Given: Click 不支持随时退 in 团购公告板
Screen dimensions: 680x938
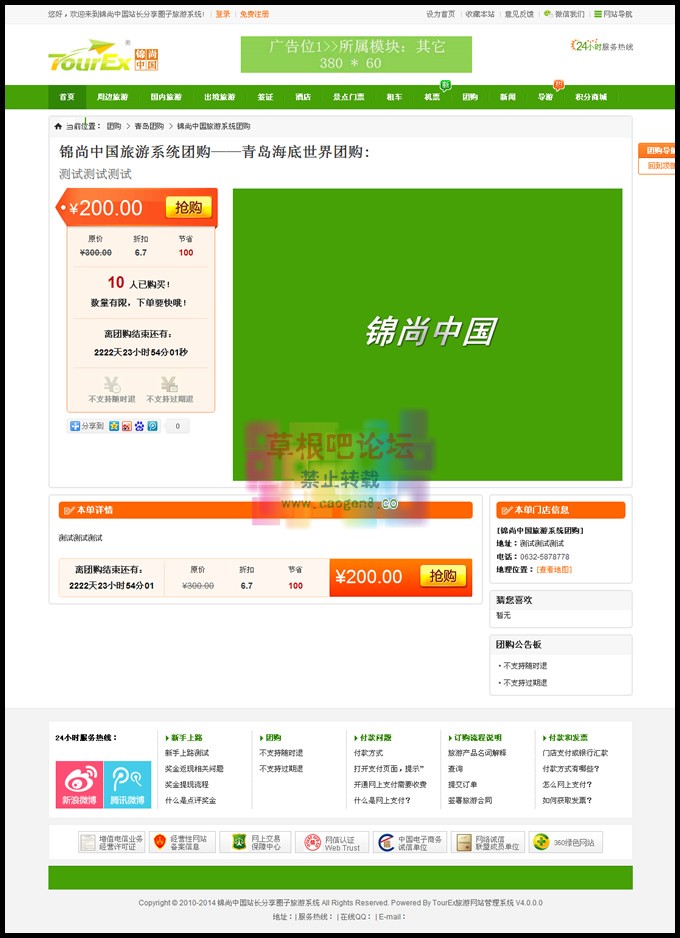Looking at the screenshot, I should [x=525, y=666].
